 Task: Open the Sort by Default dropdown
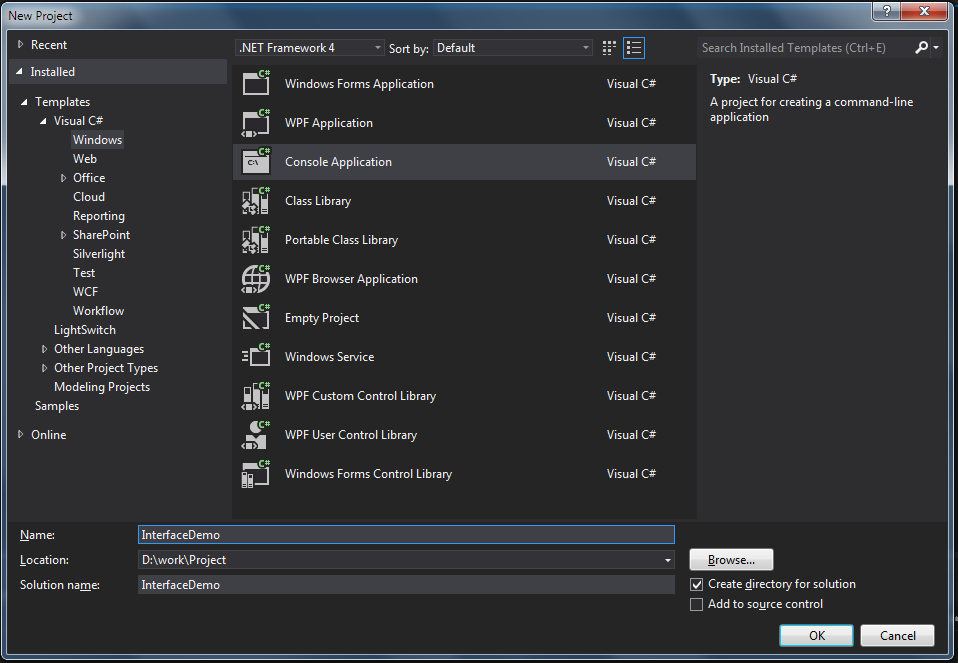tap(513, 48)
